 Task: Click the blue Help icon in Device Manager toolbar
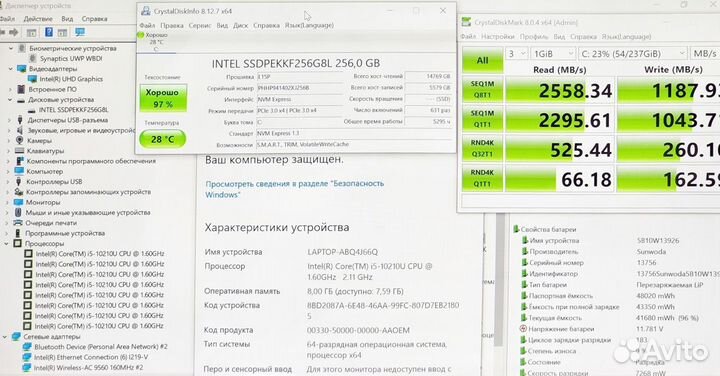(49, 32)
